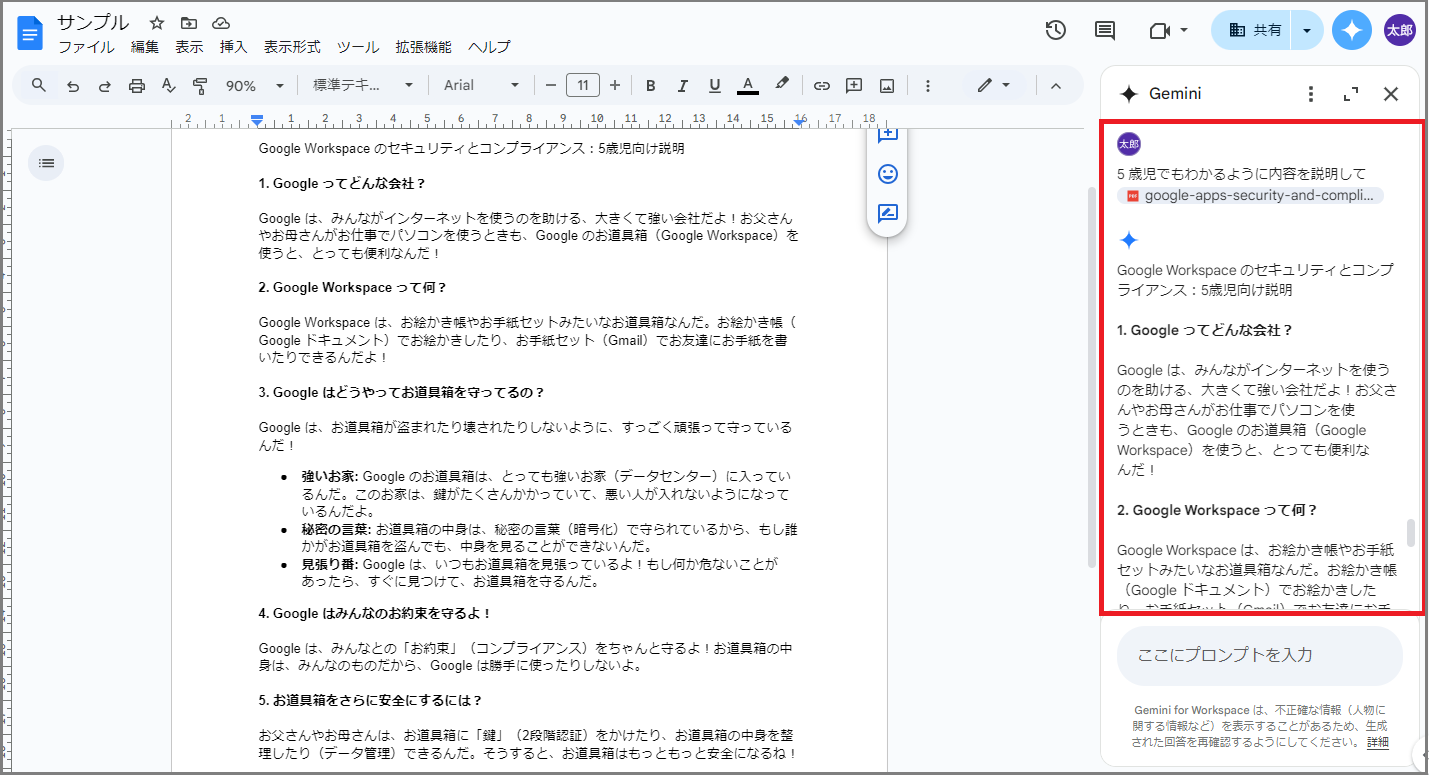Start a Meet call with camera icon
Screen dimensions: 1429x775
pyautogui.click(x=1159, y=30)
